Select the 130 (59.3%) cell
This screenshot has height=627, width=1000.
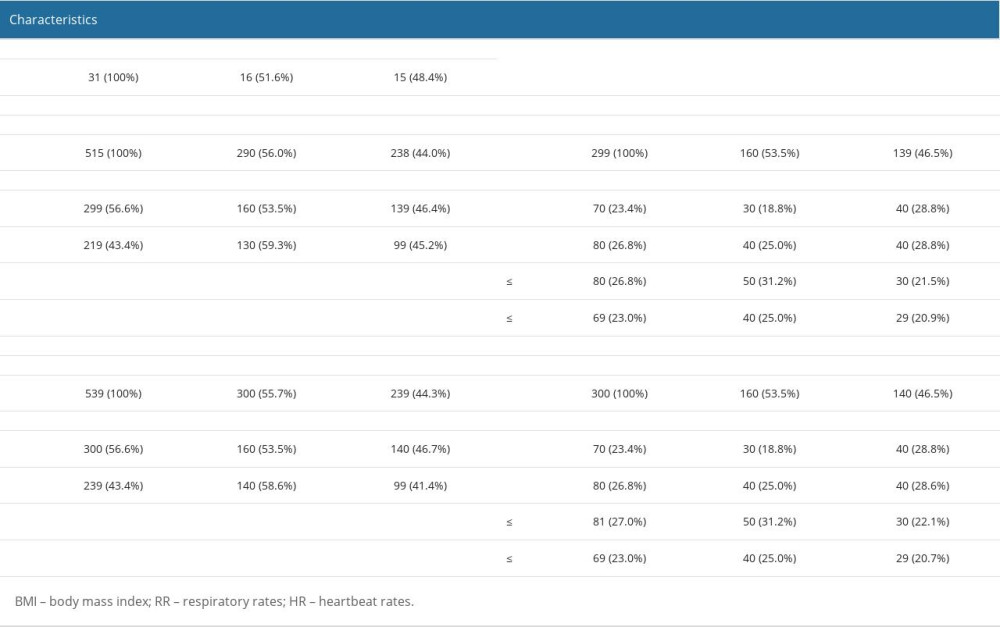tap(266, 245)
